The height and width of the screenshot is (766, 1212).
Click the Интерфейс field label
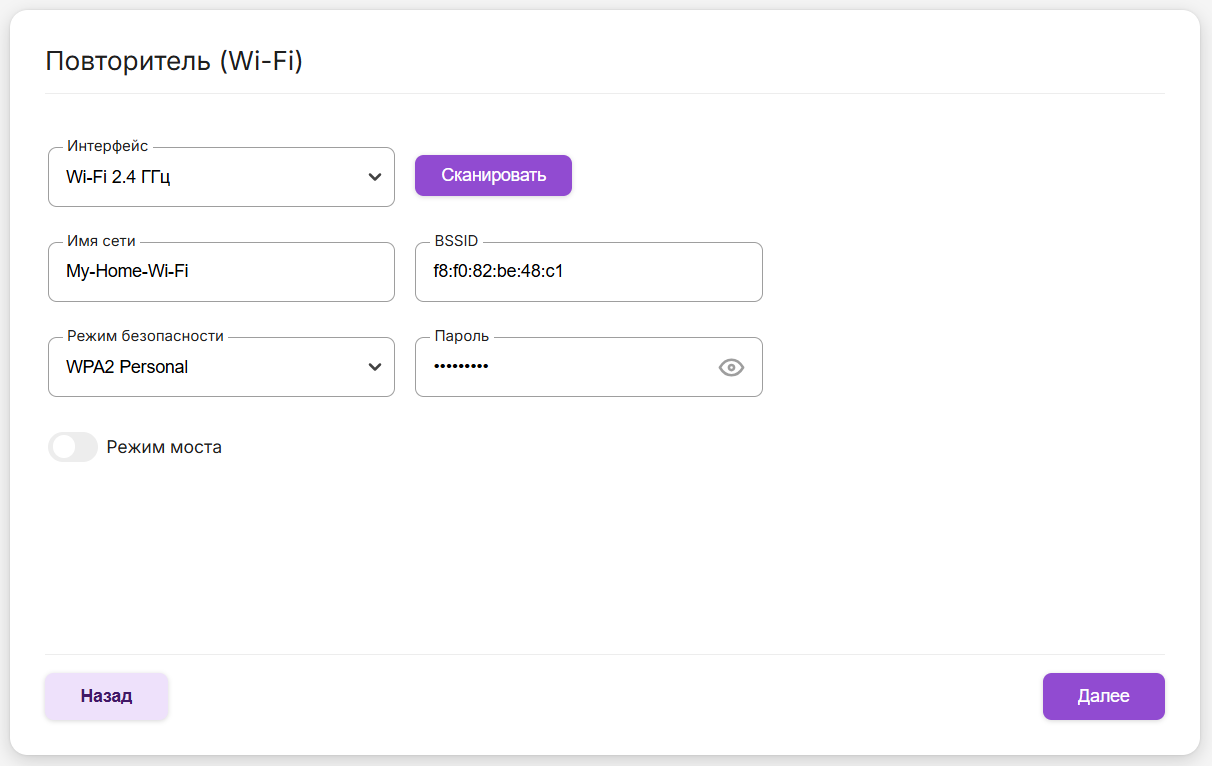107,146
